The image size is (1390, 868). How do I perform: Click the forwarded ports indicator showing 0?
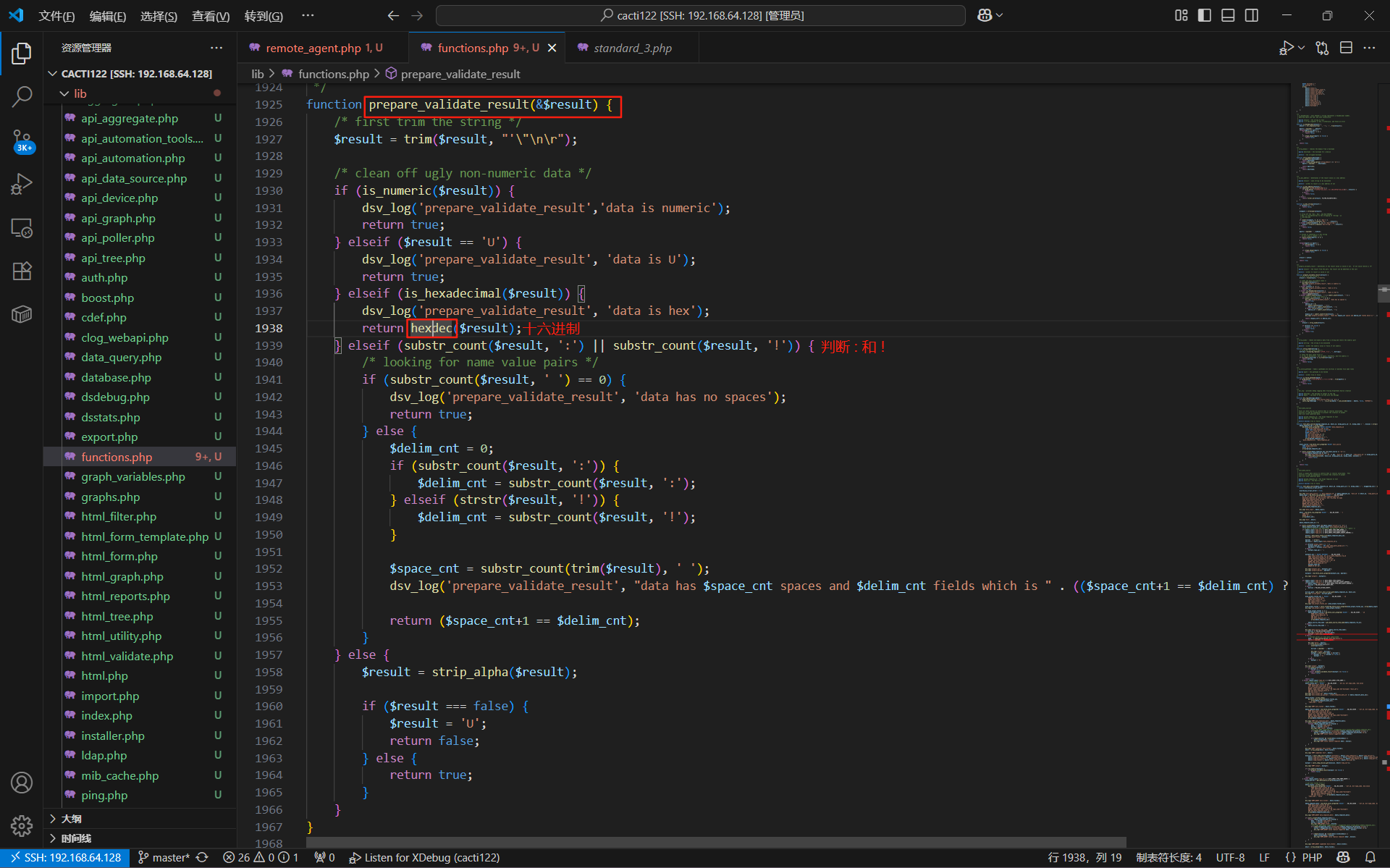tap(324, 857)
